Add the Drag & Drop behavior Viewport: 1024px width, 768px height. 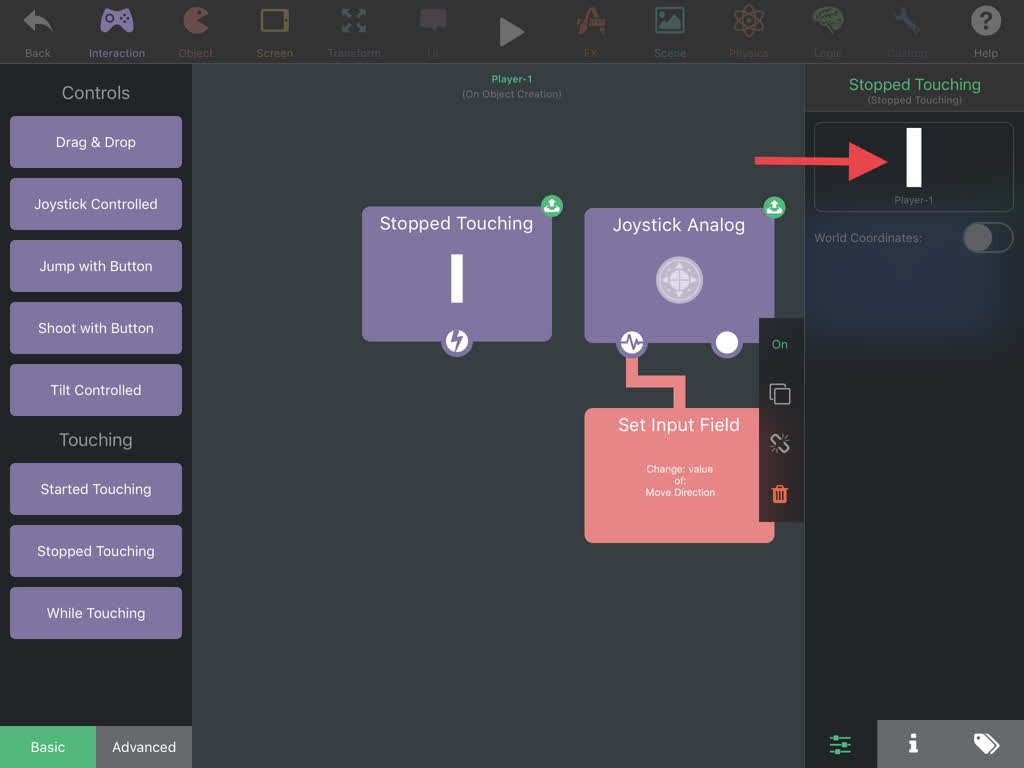(96, 142)
